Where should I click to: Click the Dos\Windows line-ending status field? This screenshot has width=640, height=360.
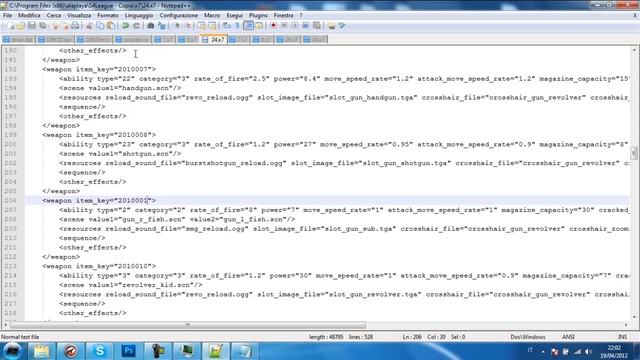[x=528, y=337]
